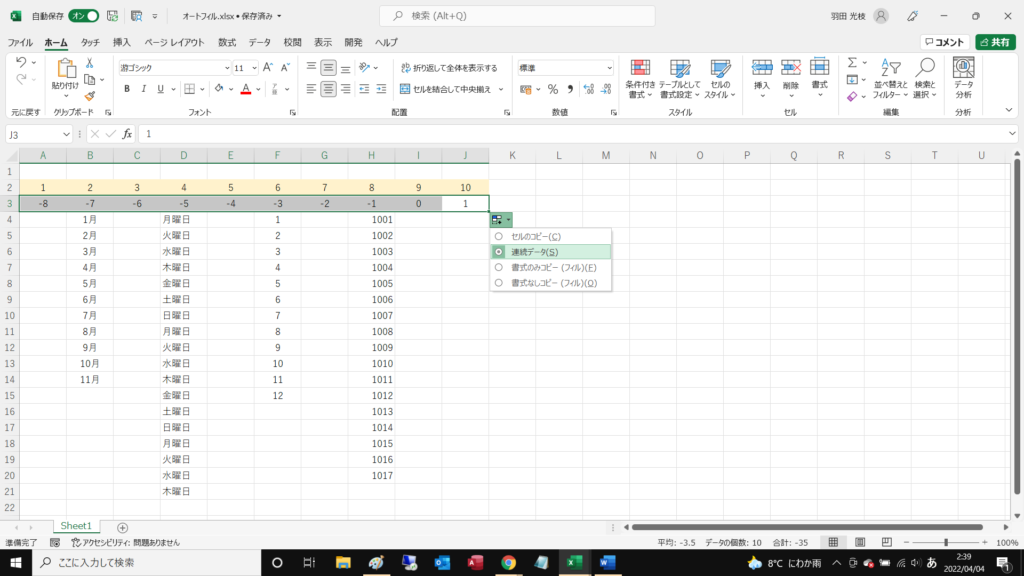Open the number format dropdown (標準)
Image resolution: width=1024 pixels, height=576 pixels.
pyautogui.click(x=609, y=68)
